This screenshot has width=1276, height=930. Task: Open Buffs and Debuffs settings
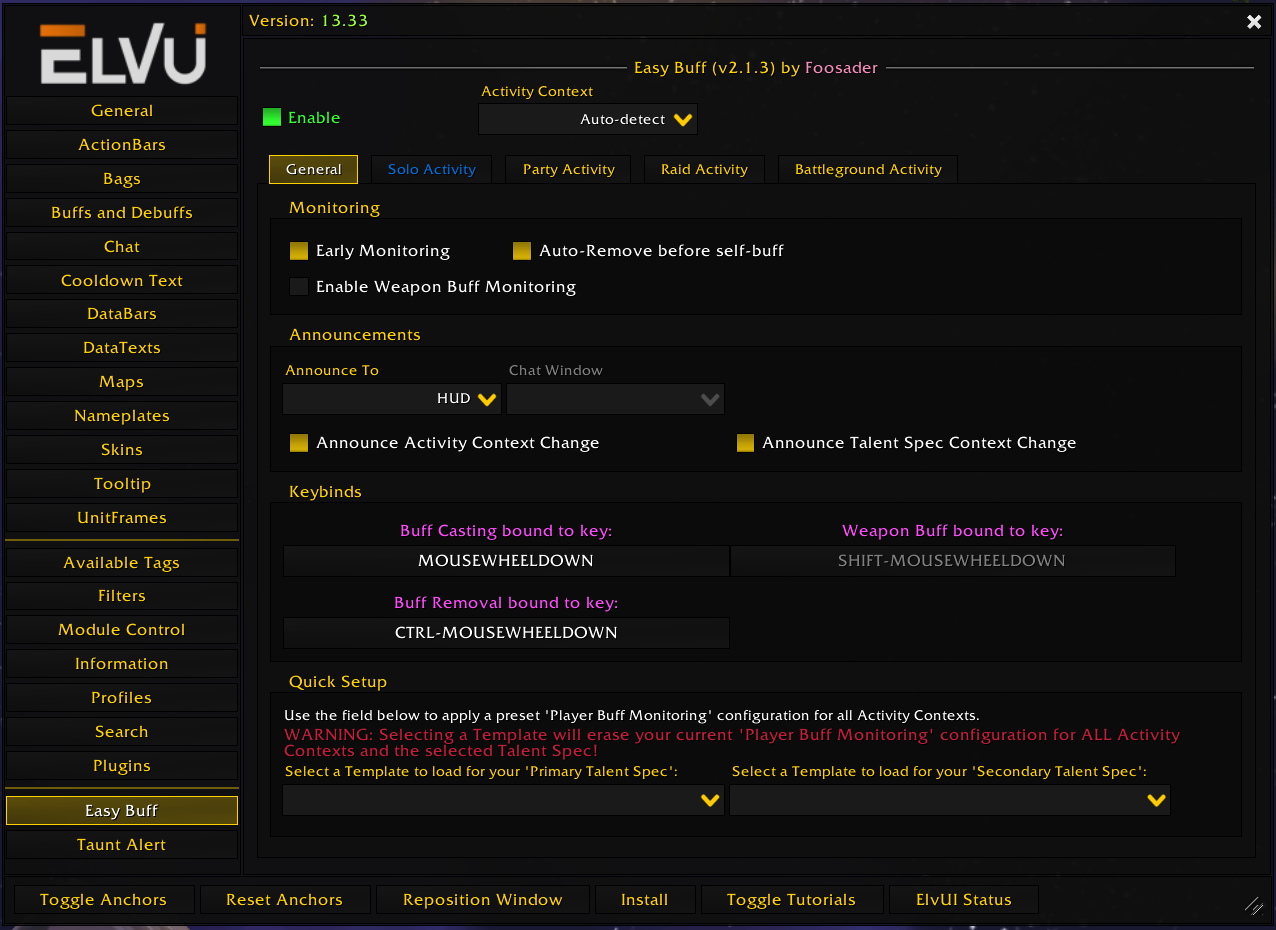click(122, 213)
